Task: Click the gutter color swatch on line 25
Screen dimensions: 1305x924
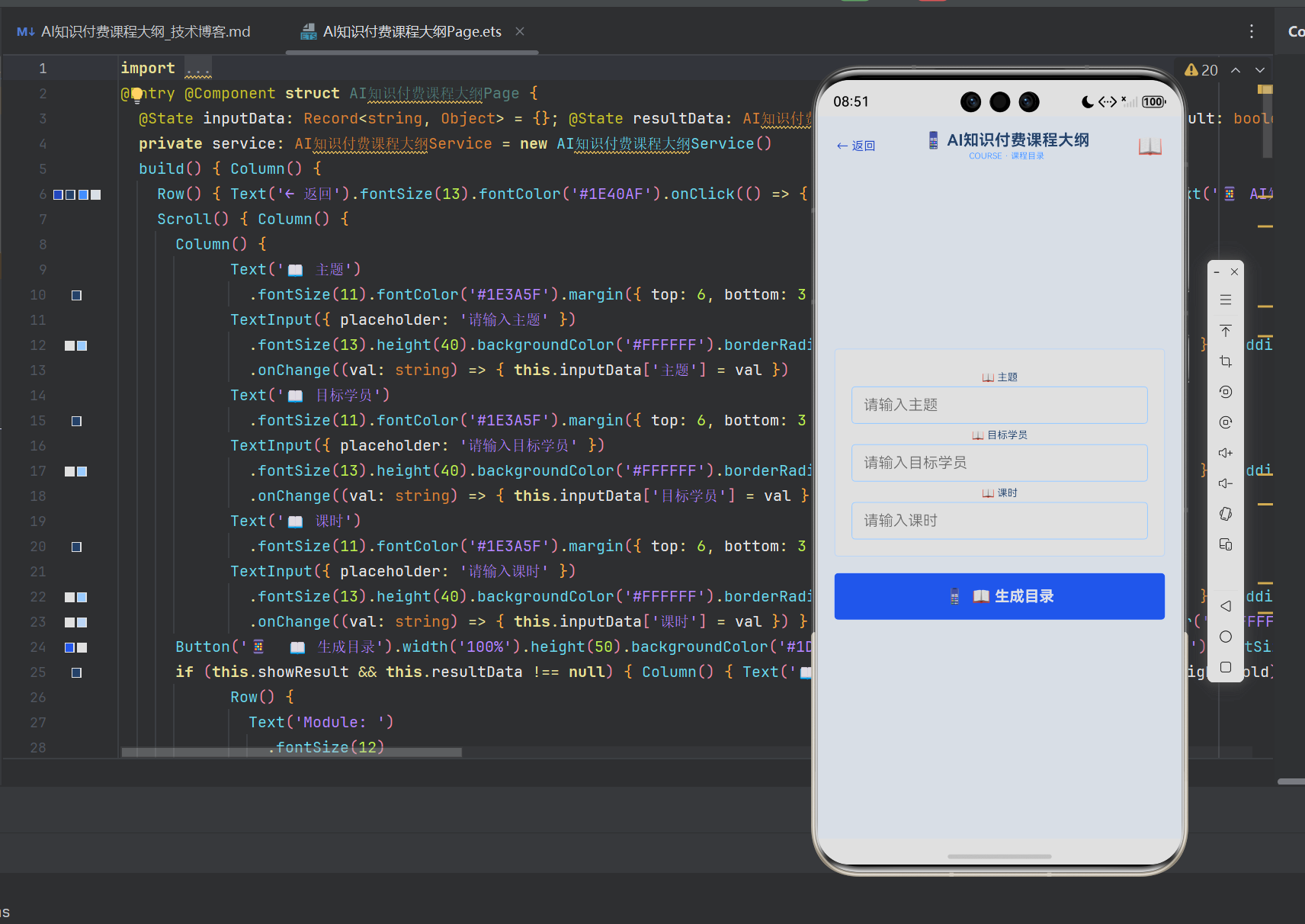Action: coord(76,672)
